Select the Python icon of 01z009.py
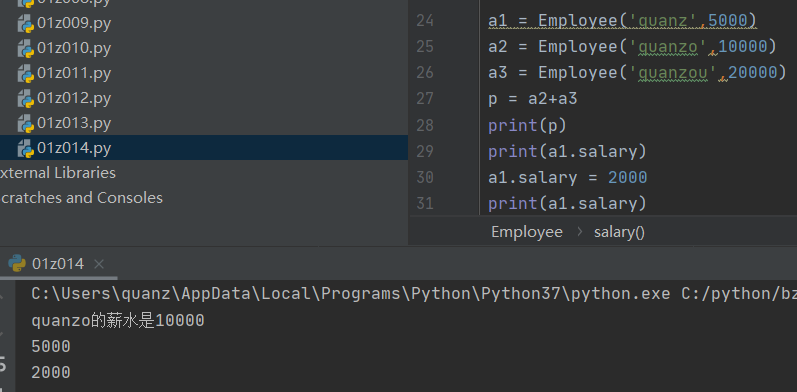This screenshot has height=392, width=797. [x=25, y=24]
